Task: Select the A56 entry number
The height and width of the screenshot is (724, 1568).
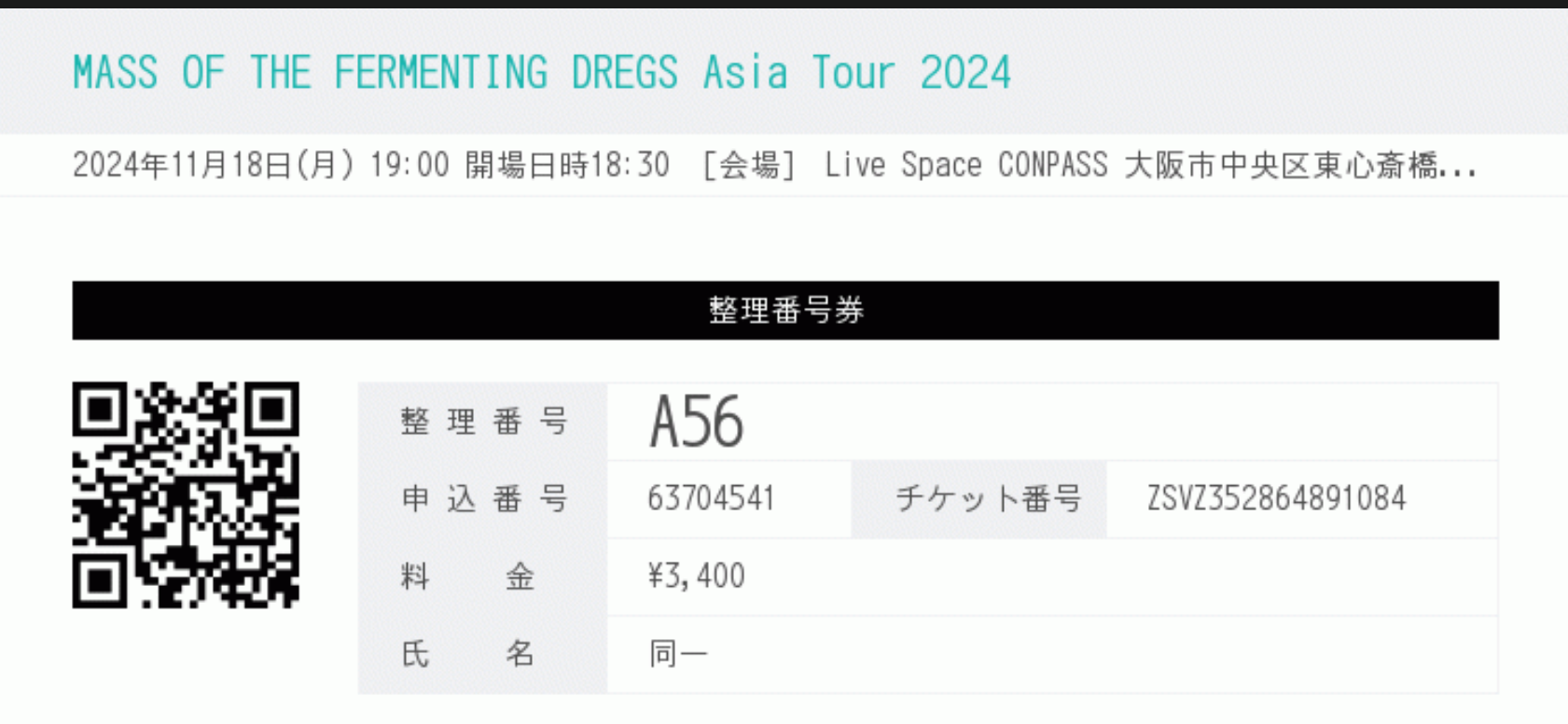Action: pyautogui.click(x=696, y=422)
